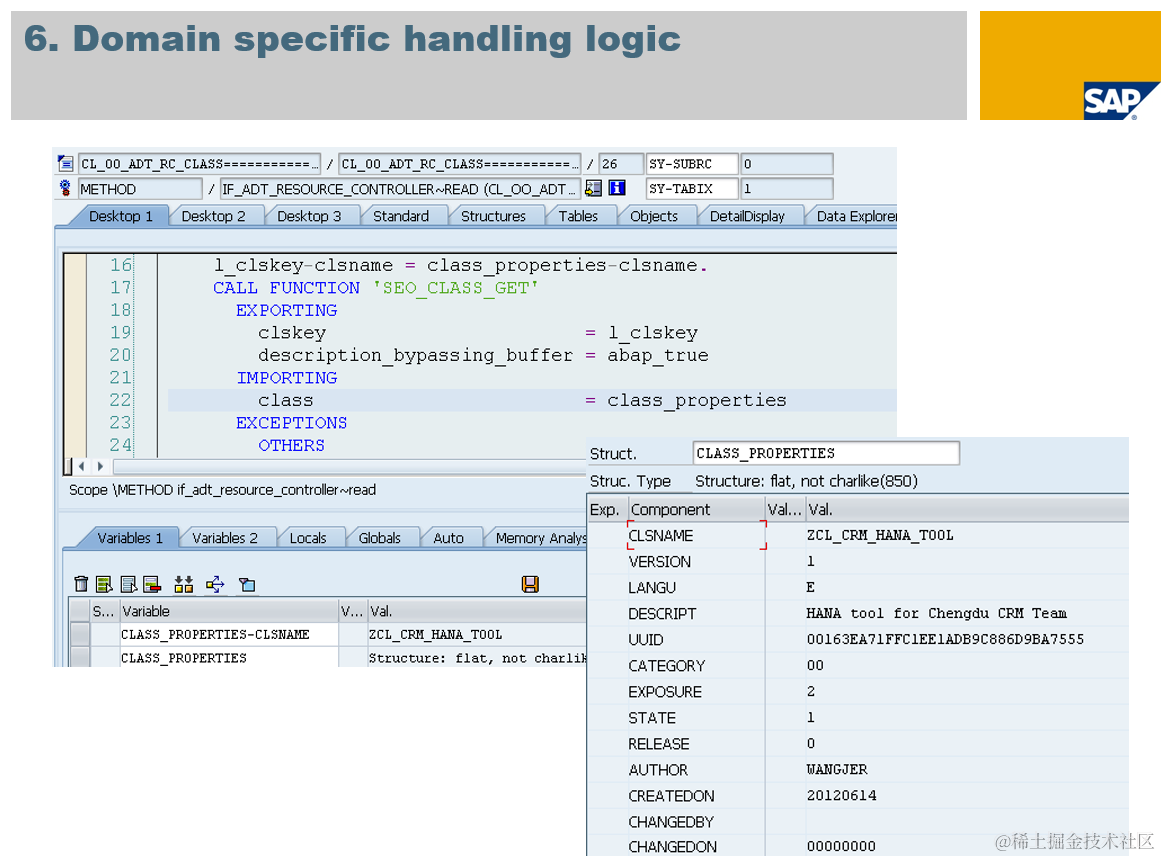
Task: Select the Variables 1 tab
Action: pos(130,538)
